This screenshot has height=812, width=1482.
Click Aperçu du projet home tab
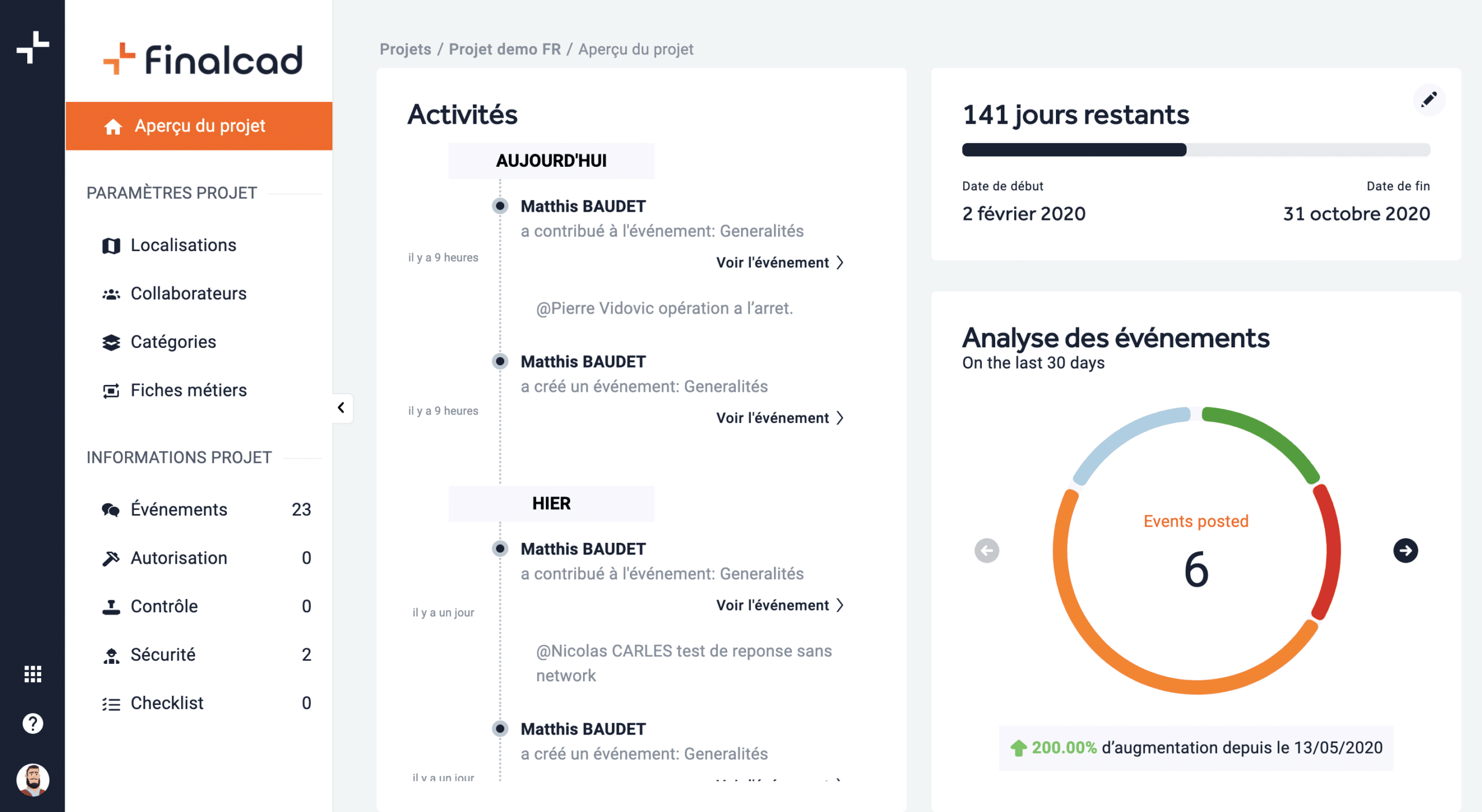(199, 126)
